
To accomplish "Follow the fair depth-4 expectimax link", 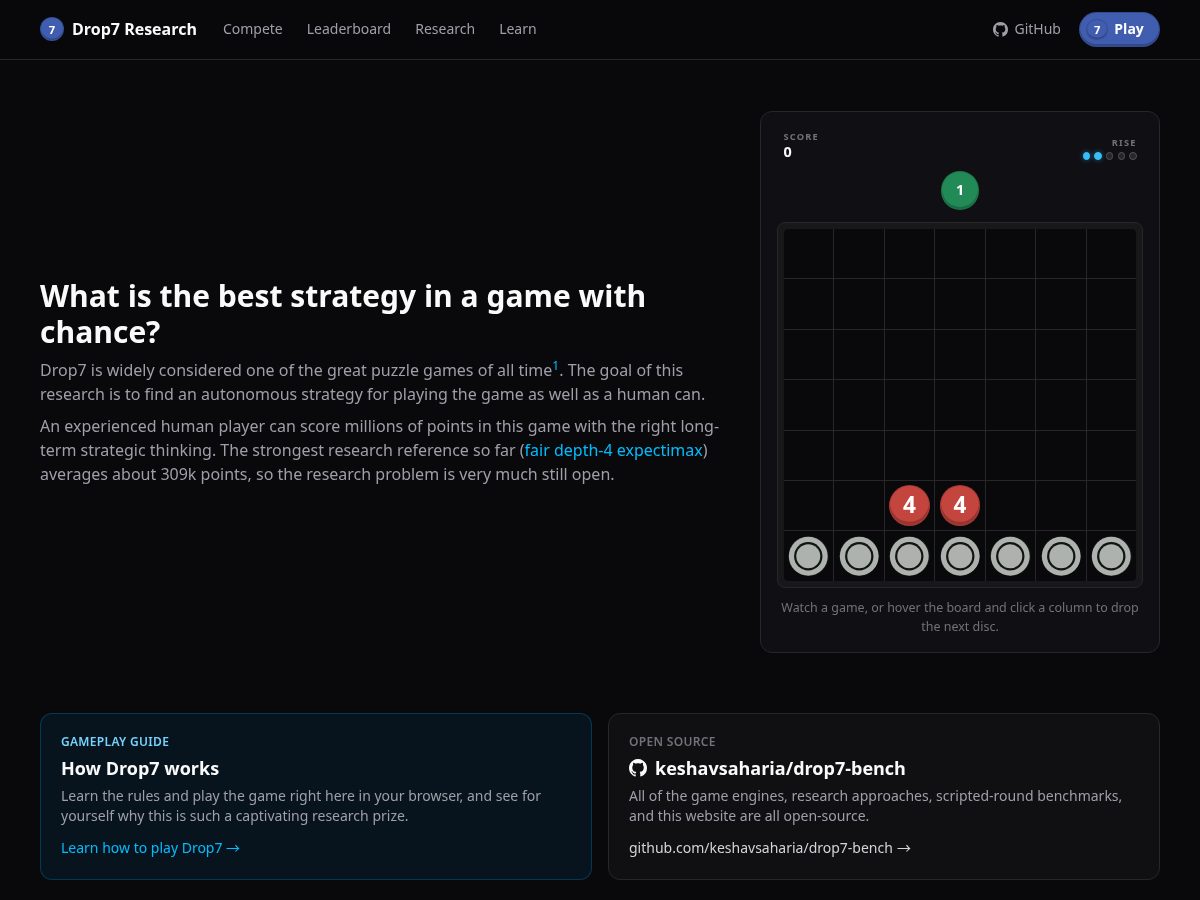I will coord(614,450).
